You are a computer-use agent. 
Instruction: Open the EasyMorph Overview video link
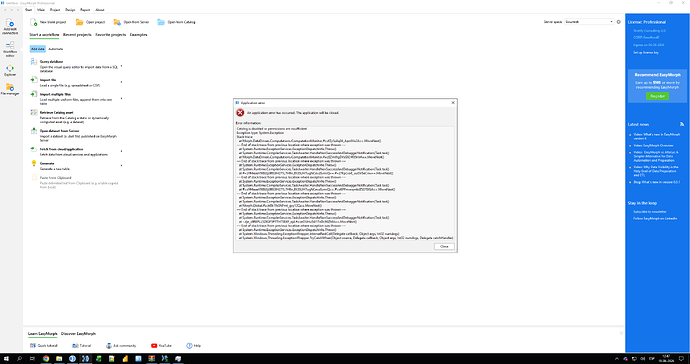653,145
